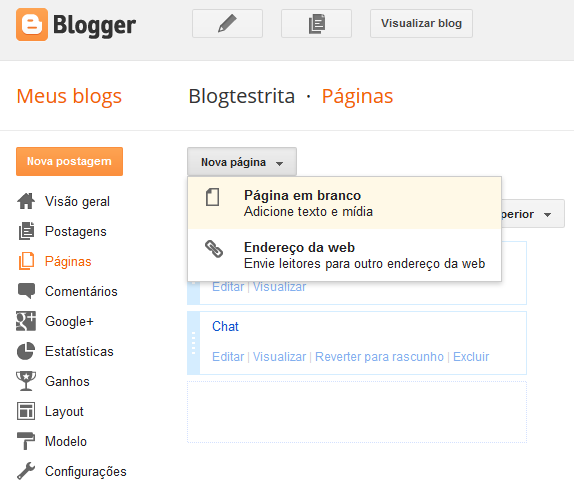Open Configurações in sidebar
574x487 pixels.
pos(86,472)
